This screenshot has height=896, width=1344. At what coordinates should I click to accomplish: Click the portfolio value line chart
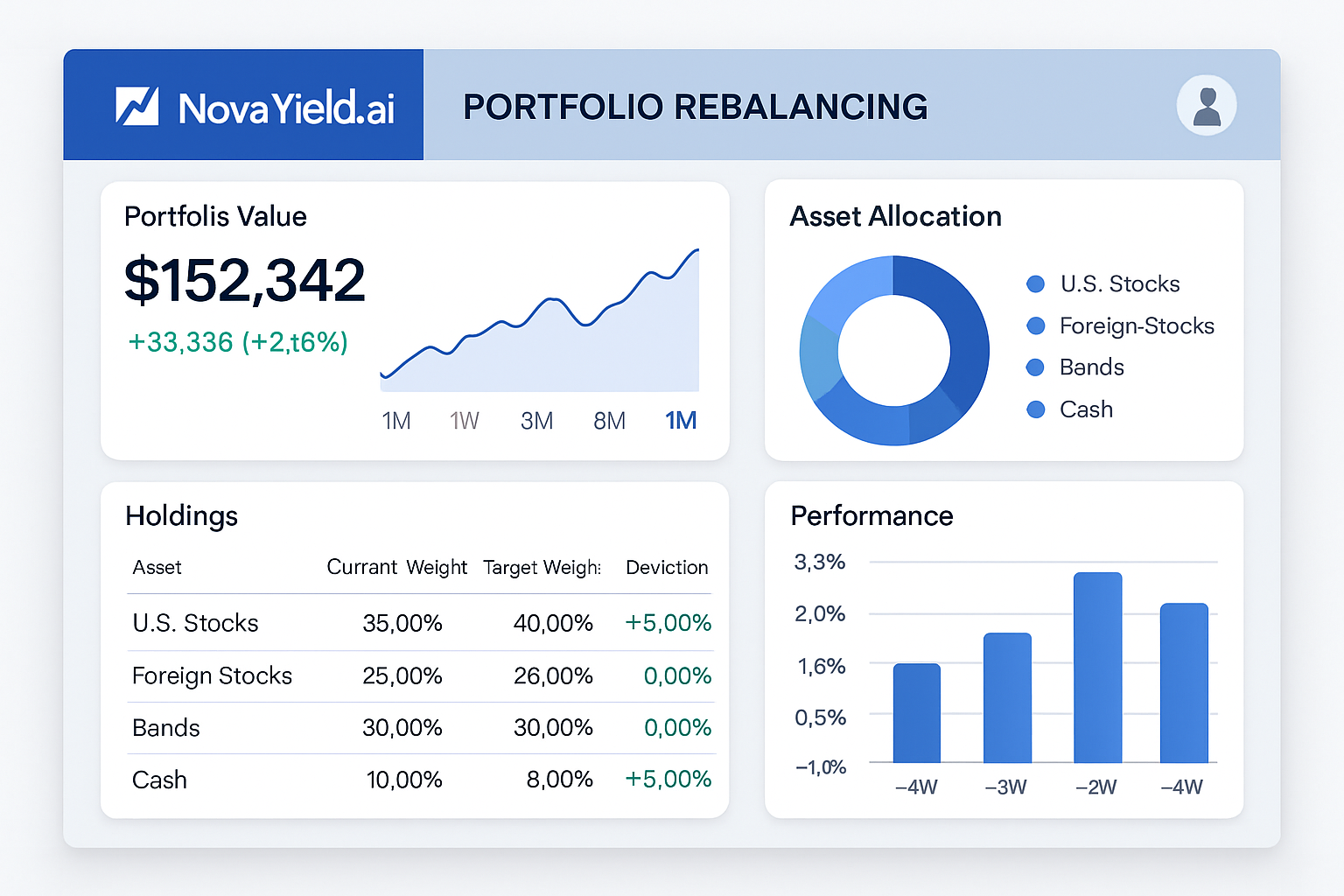(542, 332)
